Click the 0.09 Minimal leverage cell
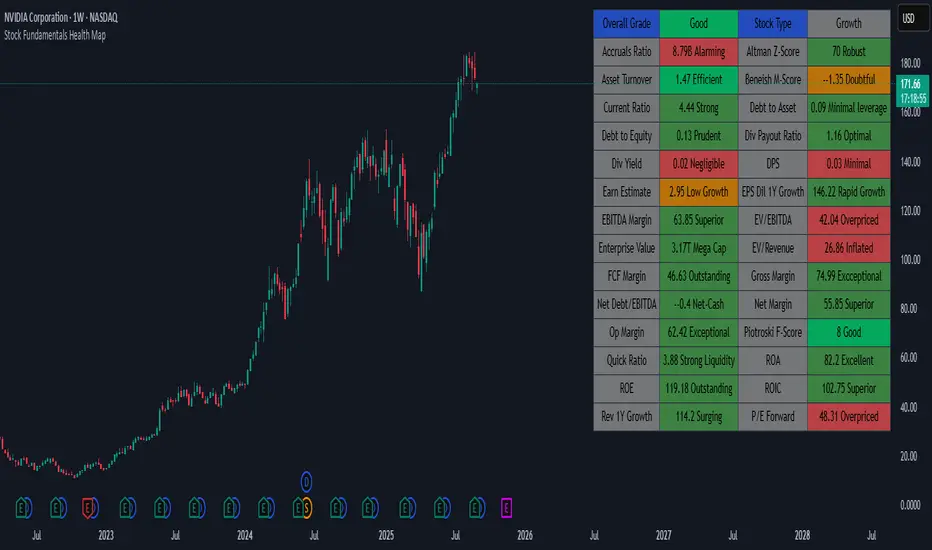 click(x=849, y=108)
